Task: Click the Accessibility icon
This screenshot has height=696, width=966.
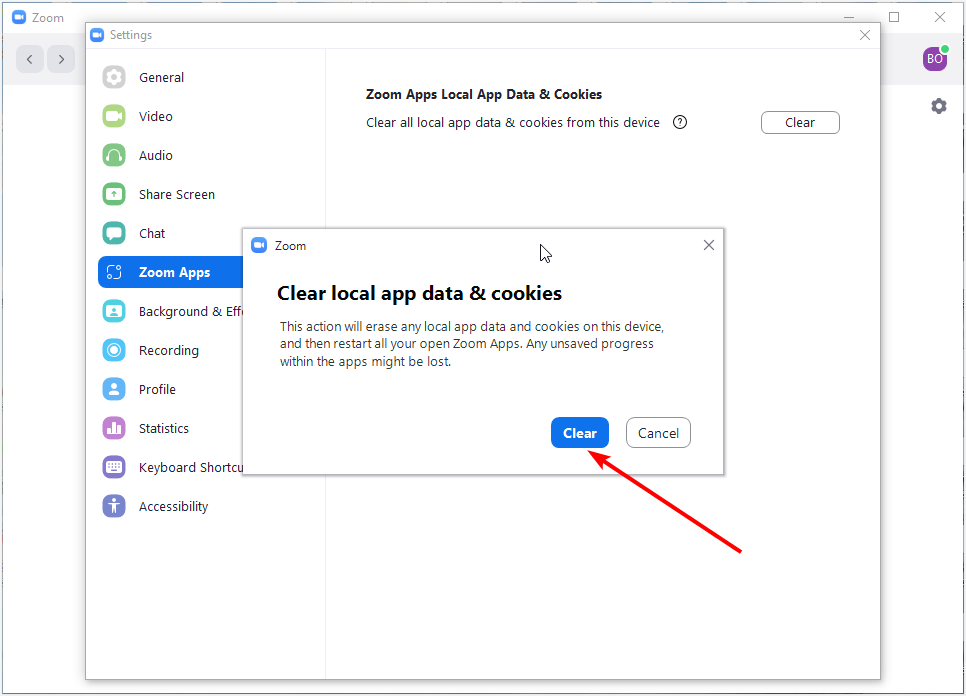Action: click(x=114, y=506)
